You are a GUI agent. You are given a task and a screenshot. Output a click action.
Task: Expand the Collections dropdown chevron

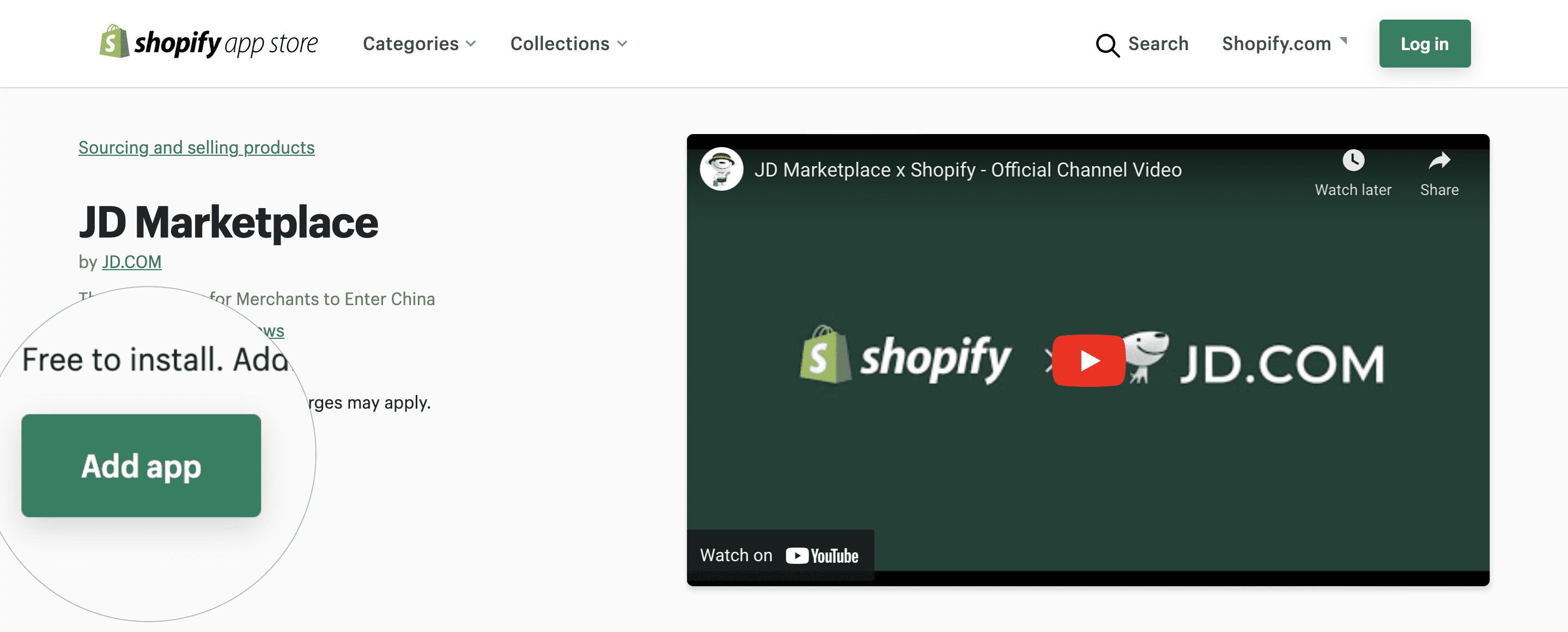[622, 44]
